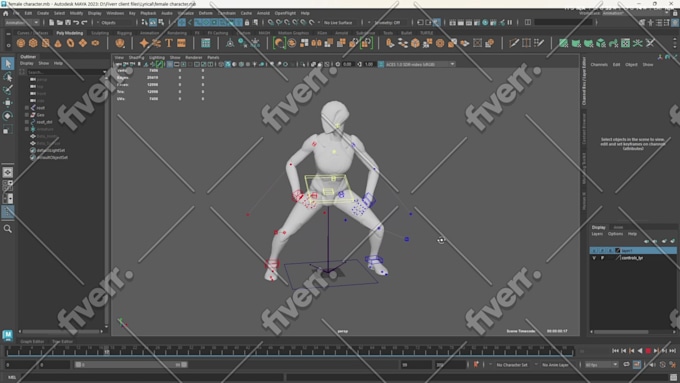Click the lock selection padlock icon
The height and width of the screenshot is (383, 680).
point(247,23)
